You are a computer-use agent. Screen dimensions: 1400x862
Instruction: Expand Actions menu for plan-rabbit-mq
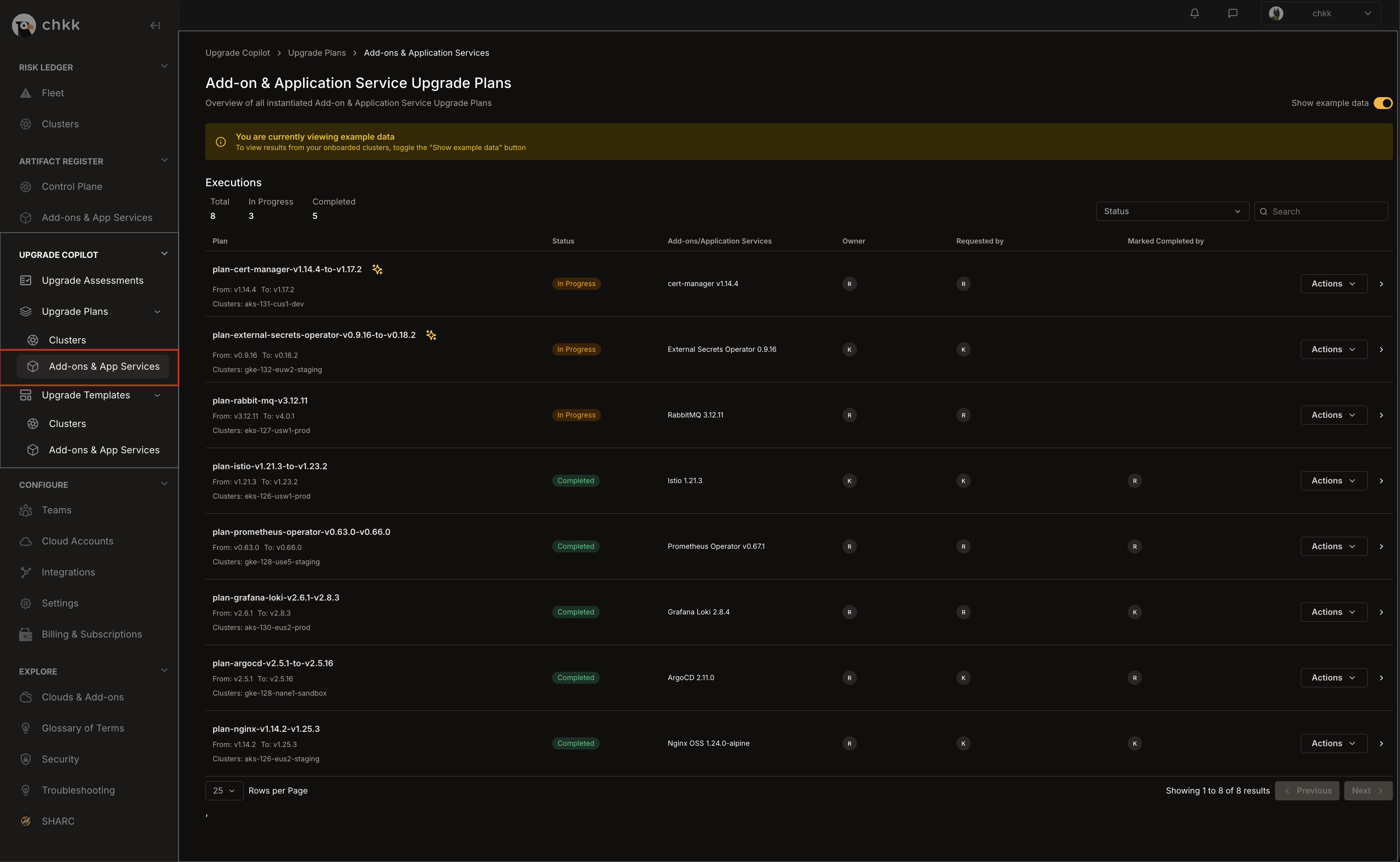tap(1333, 415)
